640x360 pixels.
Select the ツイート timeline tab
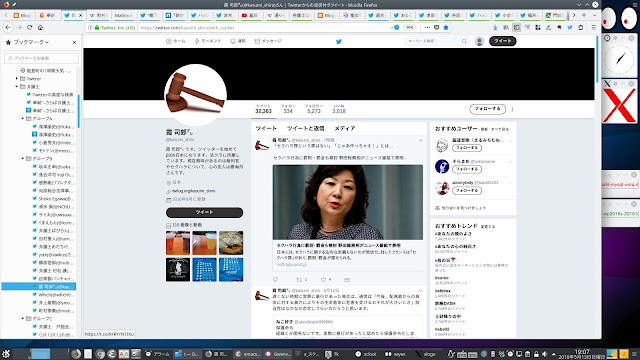[266, 128]
